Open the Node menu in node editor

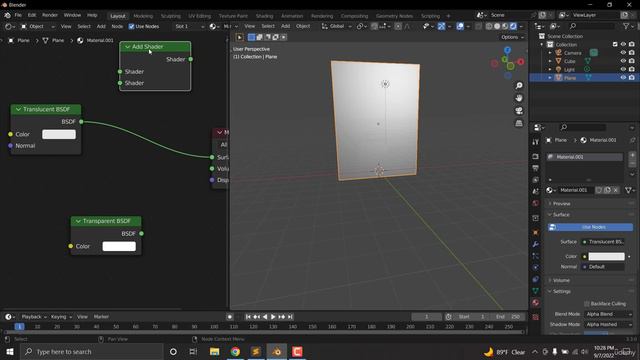click(x=117, y=26)
